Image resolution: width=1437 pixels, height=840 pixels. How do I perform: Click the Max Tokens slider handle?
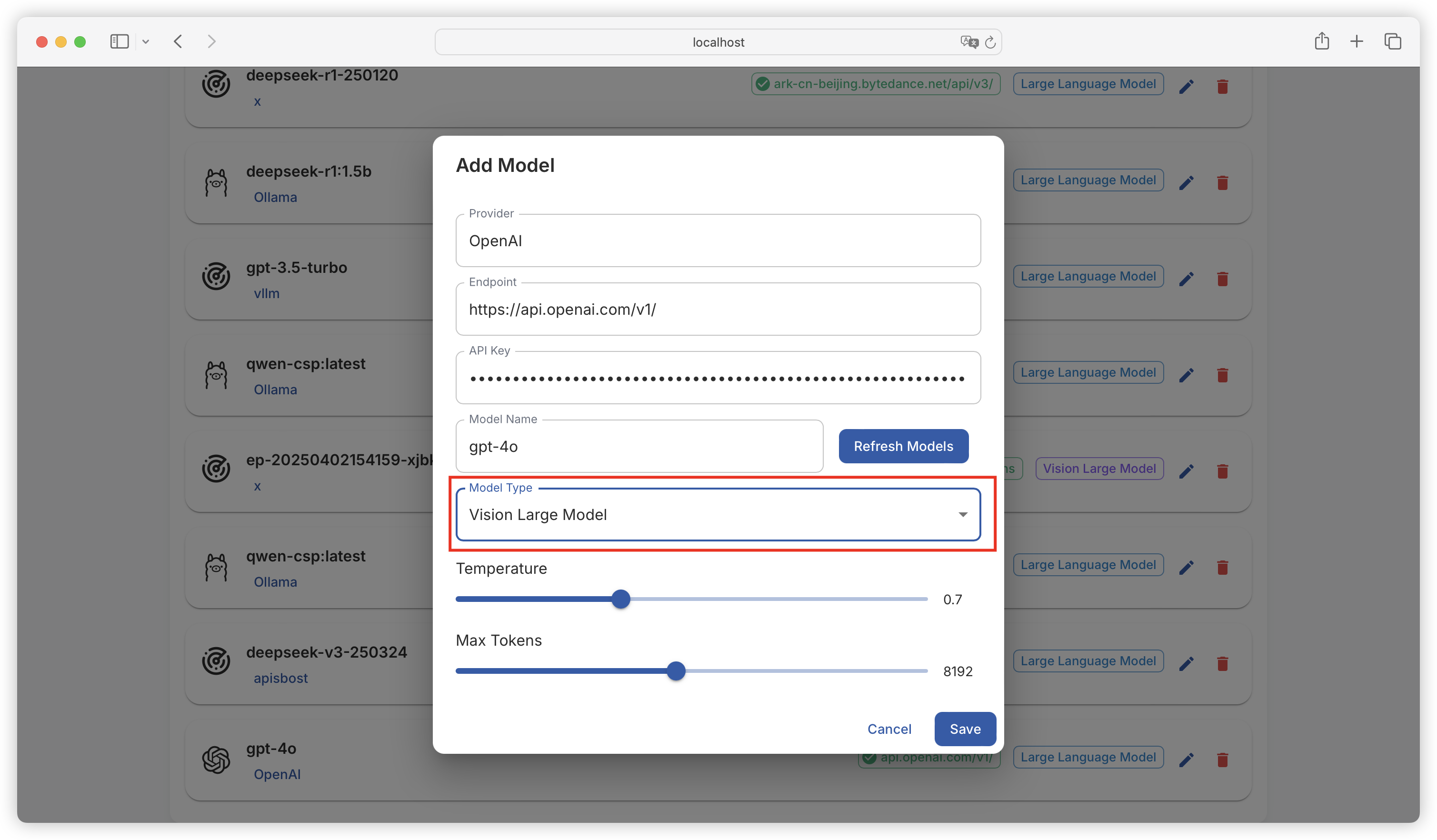pyautogui.click(x=676, y=670)
